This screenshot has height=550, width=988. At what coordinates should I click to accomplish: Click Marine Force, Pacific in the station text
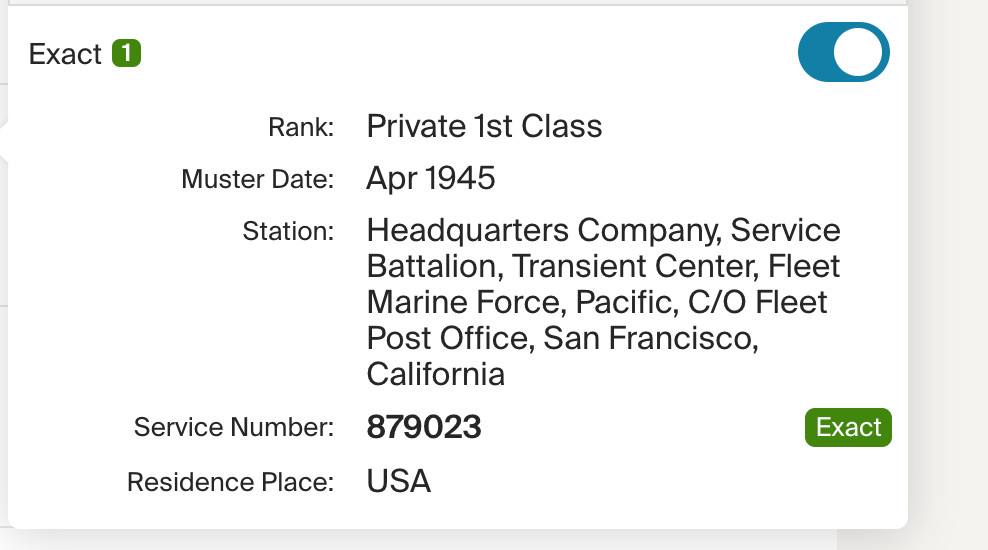(x=504, y=303)
